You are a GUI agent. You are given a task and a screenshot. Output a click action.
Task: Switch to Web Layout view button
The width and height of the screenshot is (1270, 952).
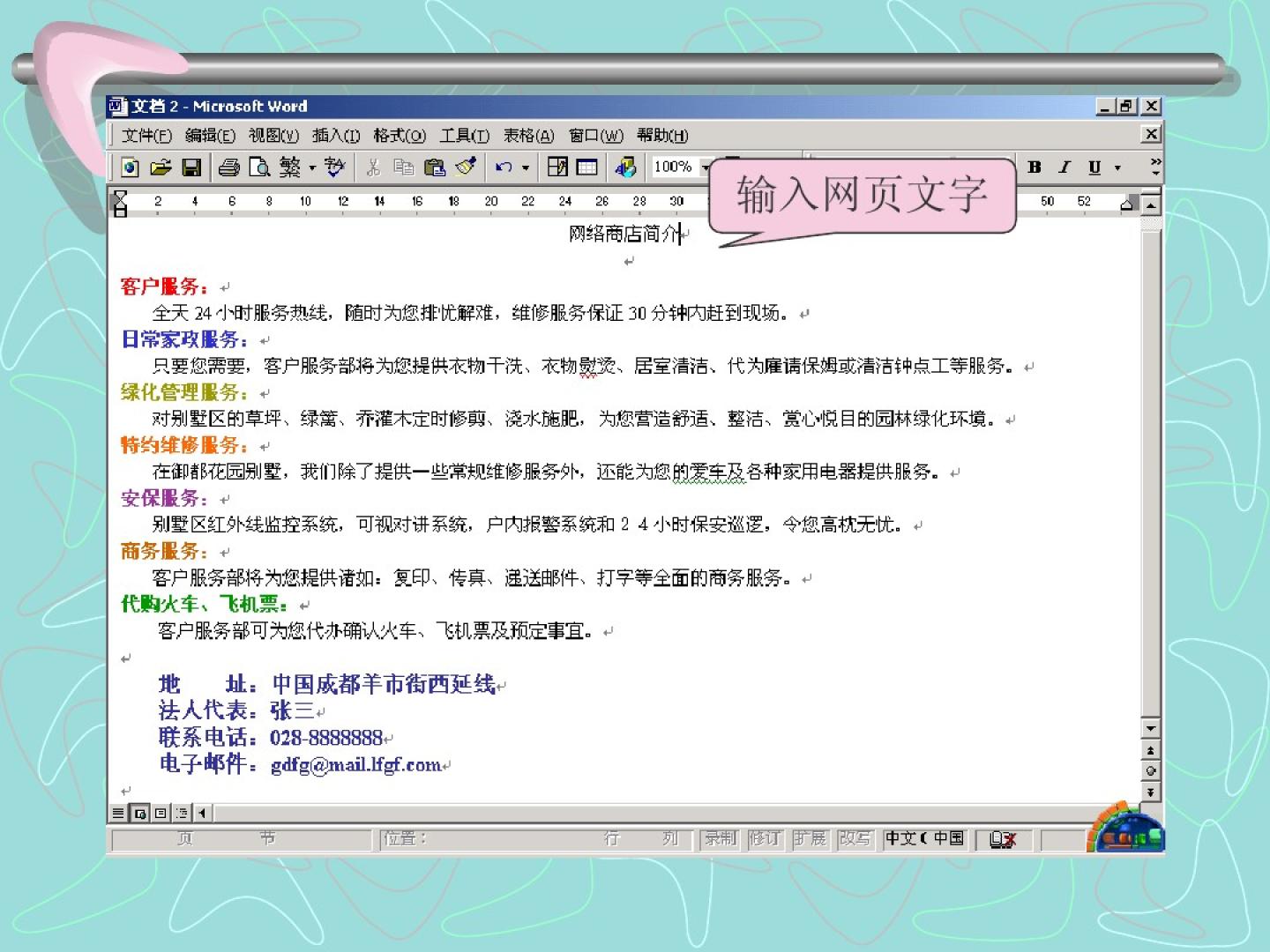pyautogui.click(x=139, y=814)
